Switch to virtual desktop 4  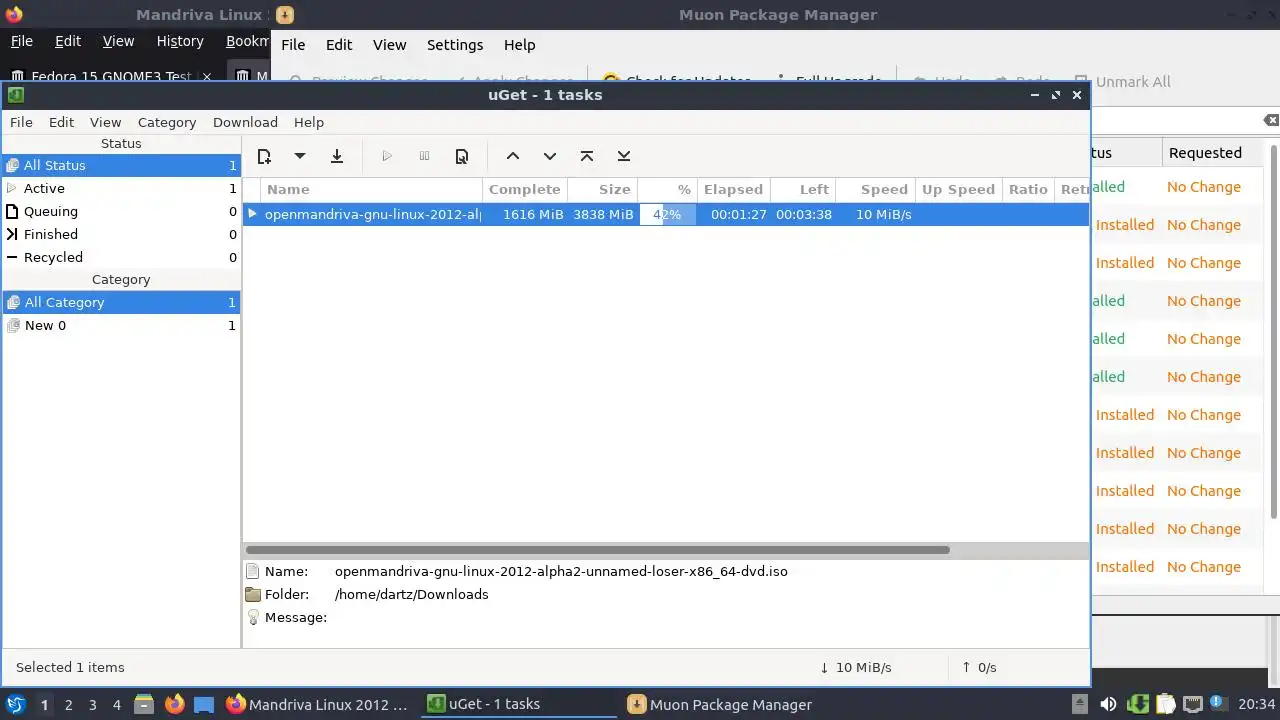[116, 705]
